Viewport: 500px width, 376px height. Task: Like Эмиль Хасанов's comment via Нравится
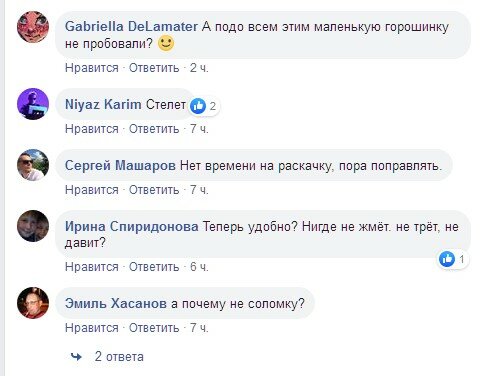[92, 328]
